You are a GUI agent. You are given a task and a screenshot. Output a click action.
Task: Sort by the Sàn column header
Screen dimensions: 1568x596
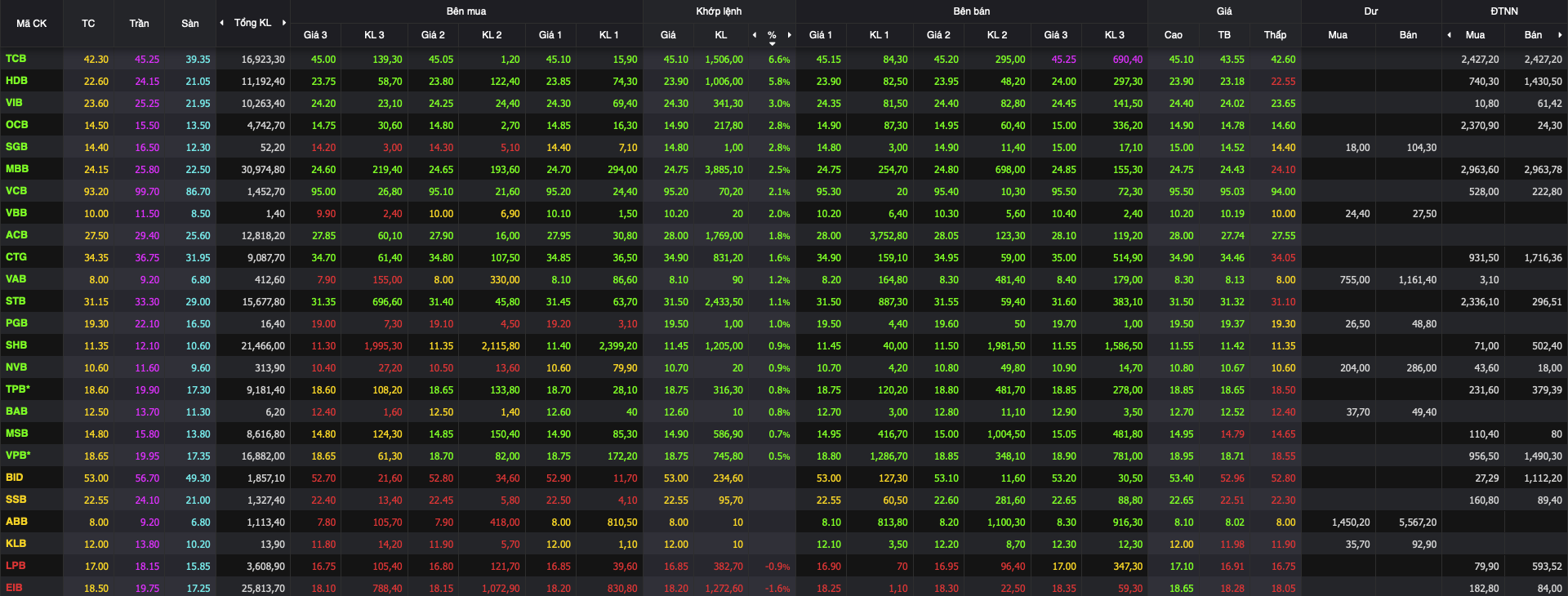tap(190, 24)
